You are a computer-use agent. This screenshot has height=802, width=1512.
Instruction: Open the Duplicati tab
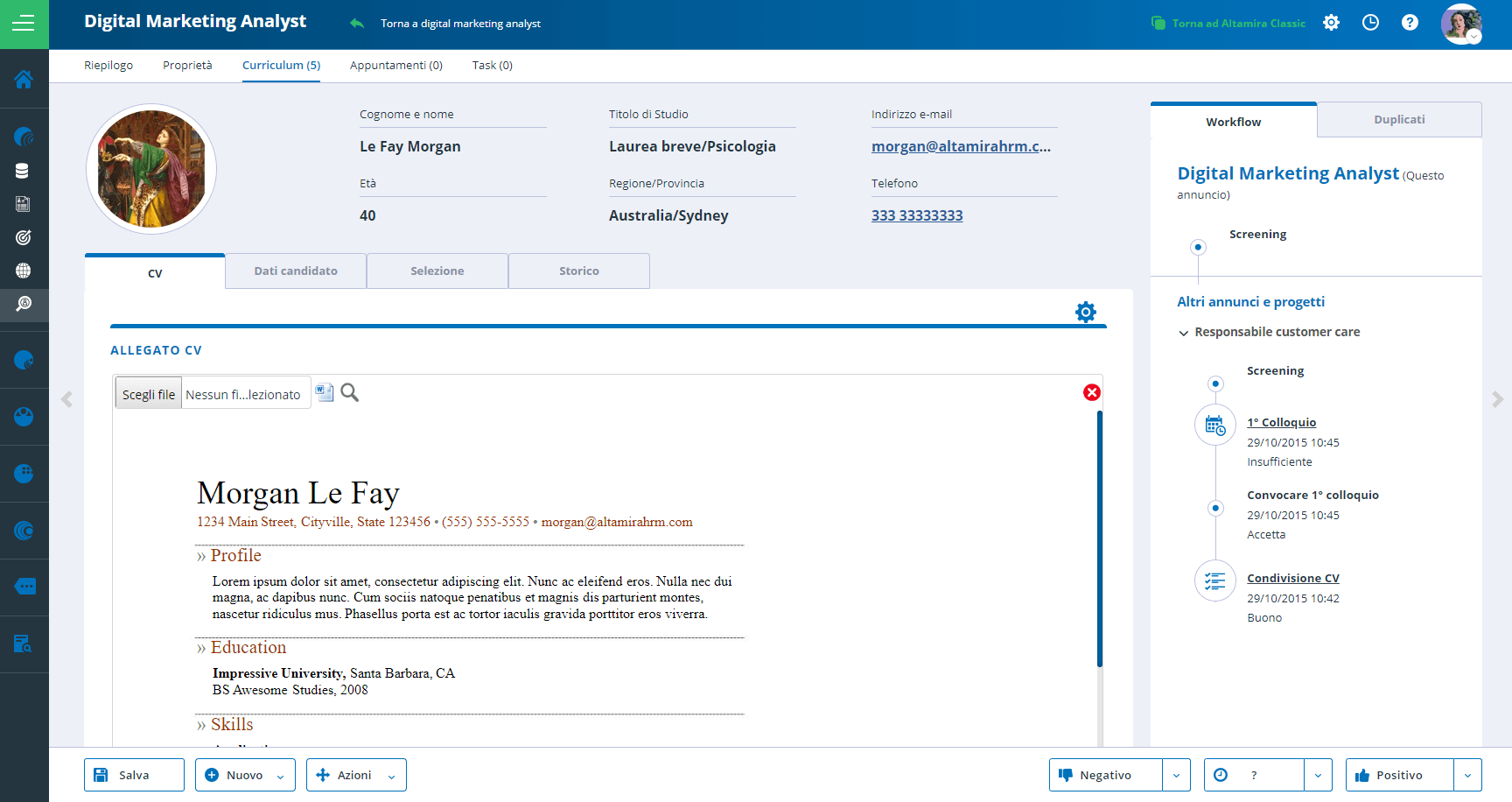(1398, 120)
